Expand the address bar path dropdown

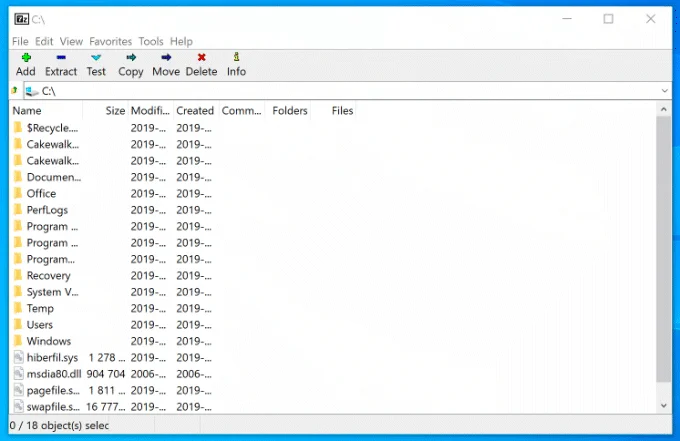pyautogui.click(x=665, y=91)
